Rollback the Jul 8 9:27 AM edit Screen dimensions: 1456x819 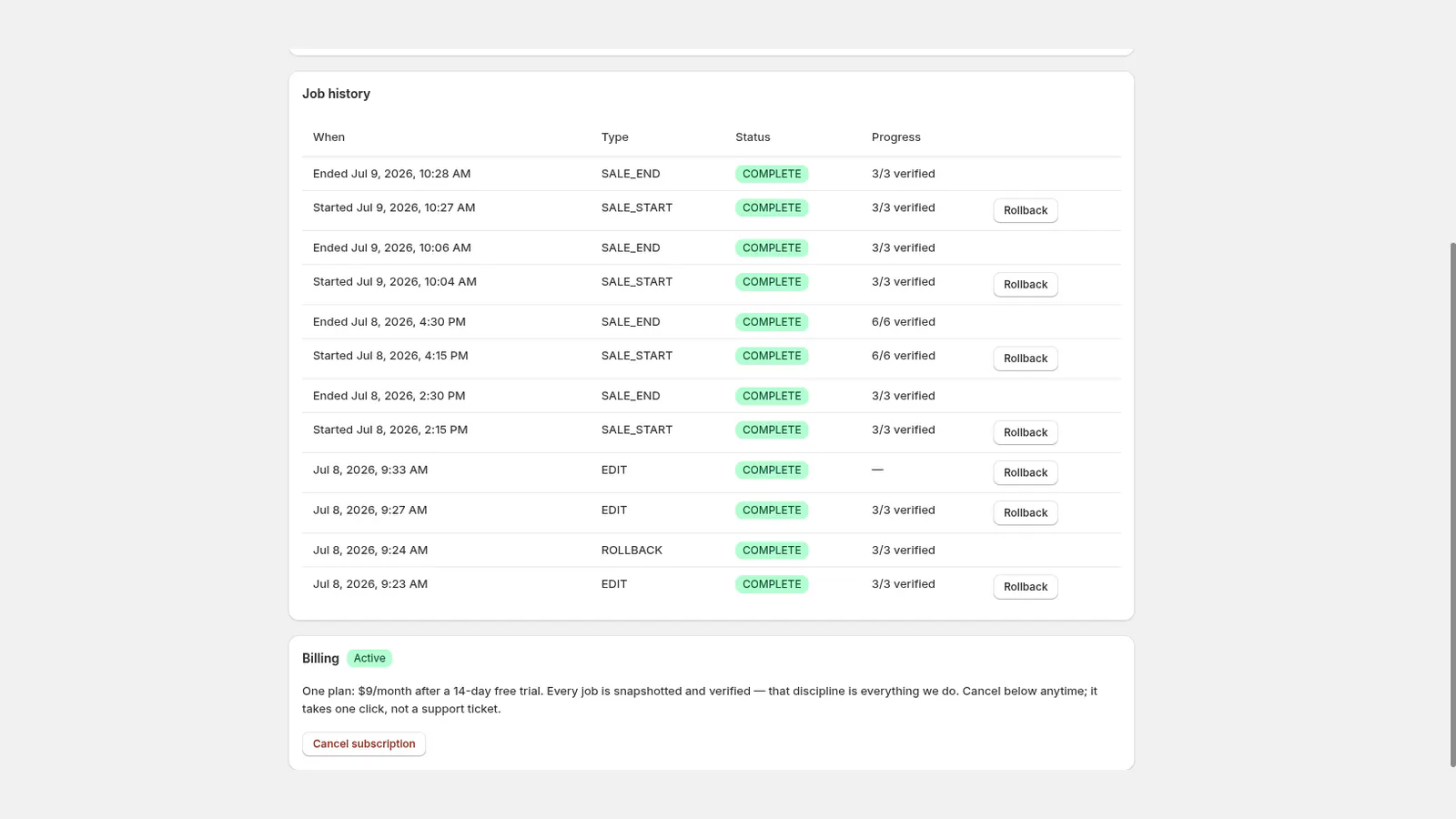click(1025, 513)
